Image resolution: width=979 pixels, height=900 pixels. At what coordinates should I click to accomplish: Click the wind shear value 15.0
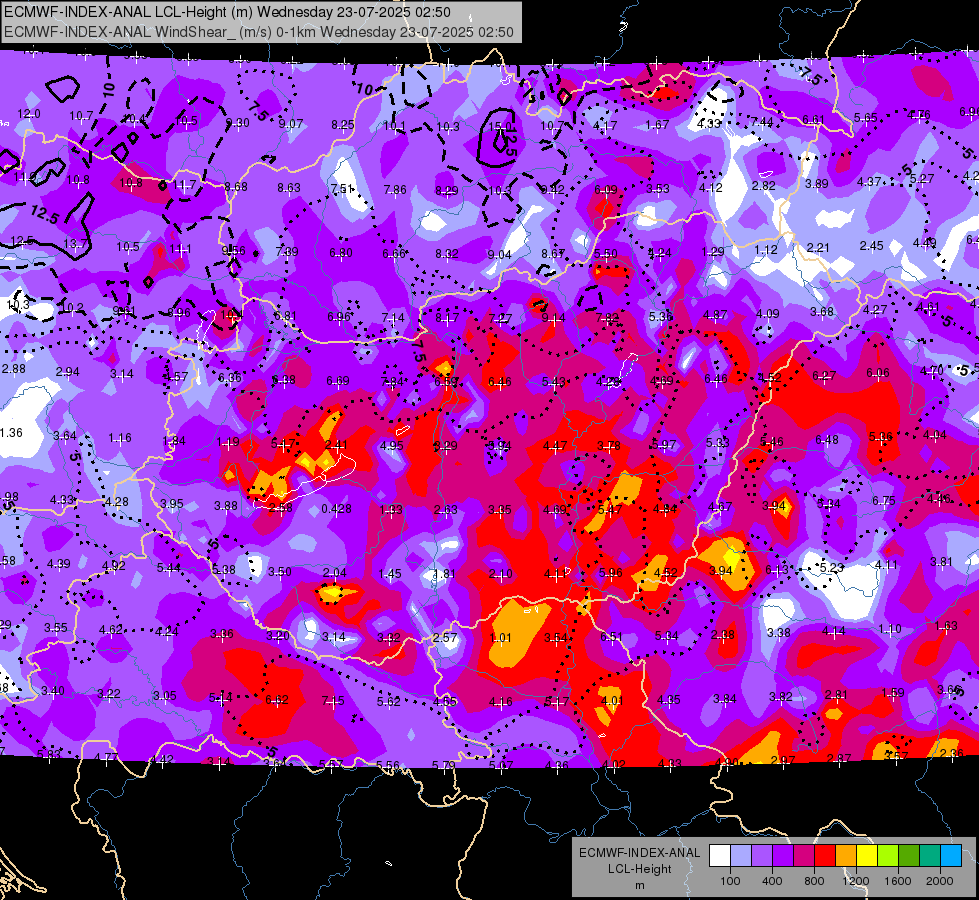tap(499, 127)
